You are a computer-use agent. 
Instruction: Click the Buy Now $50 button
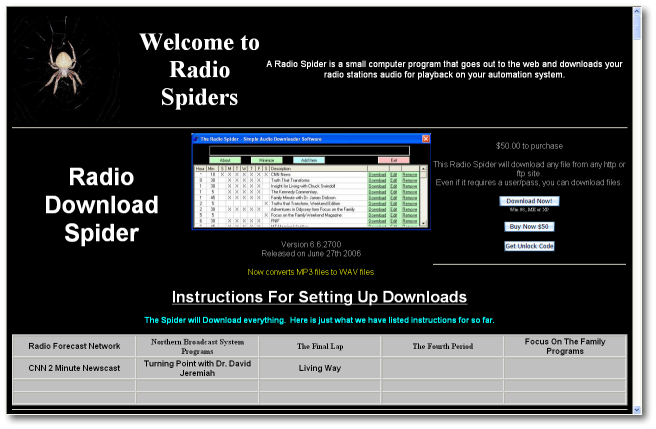click(x=529, y=227)
